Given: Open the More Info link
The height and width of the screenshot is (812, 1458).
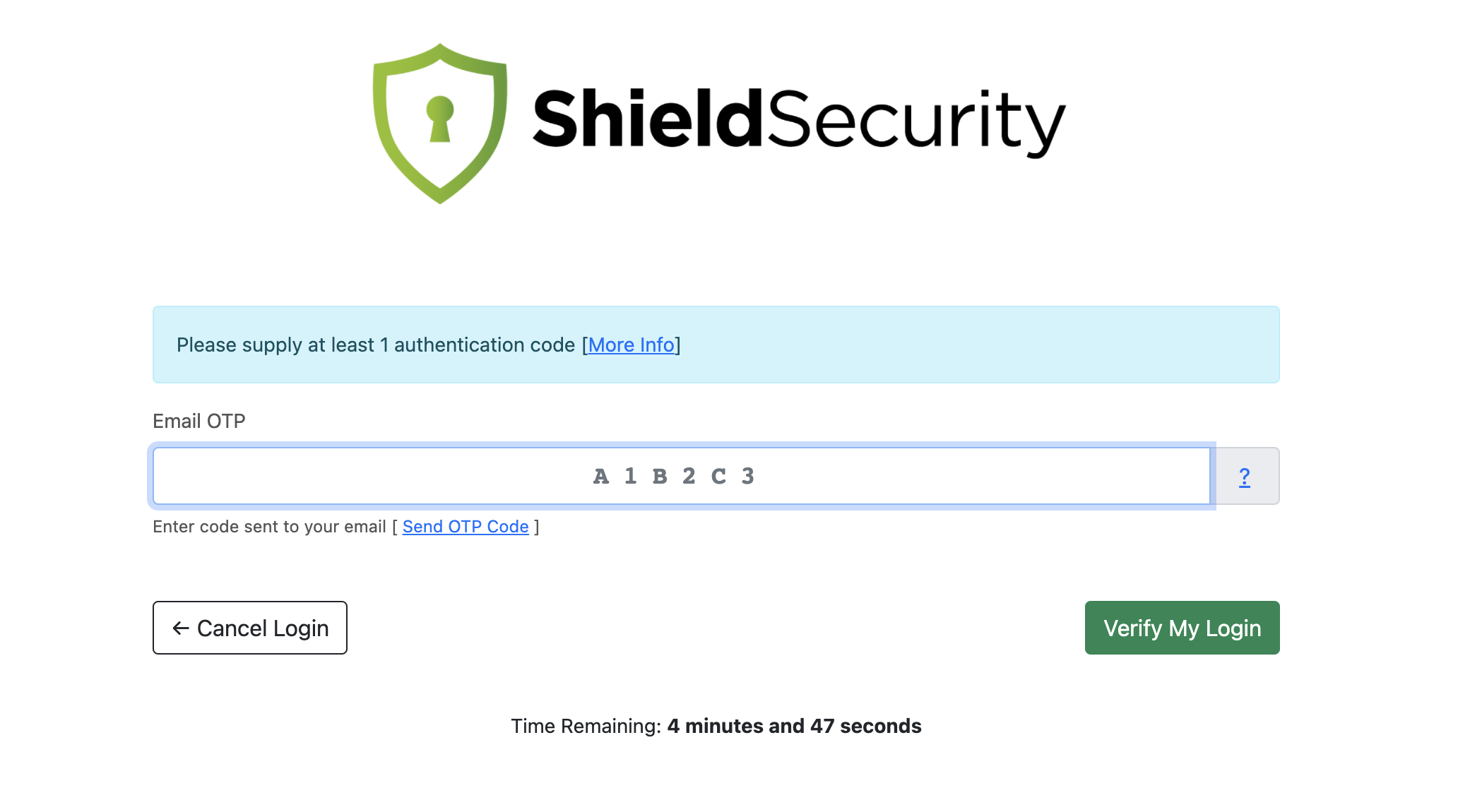Looking at the screenshot, I should [x=631, y=345].
